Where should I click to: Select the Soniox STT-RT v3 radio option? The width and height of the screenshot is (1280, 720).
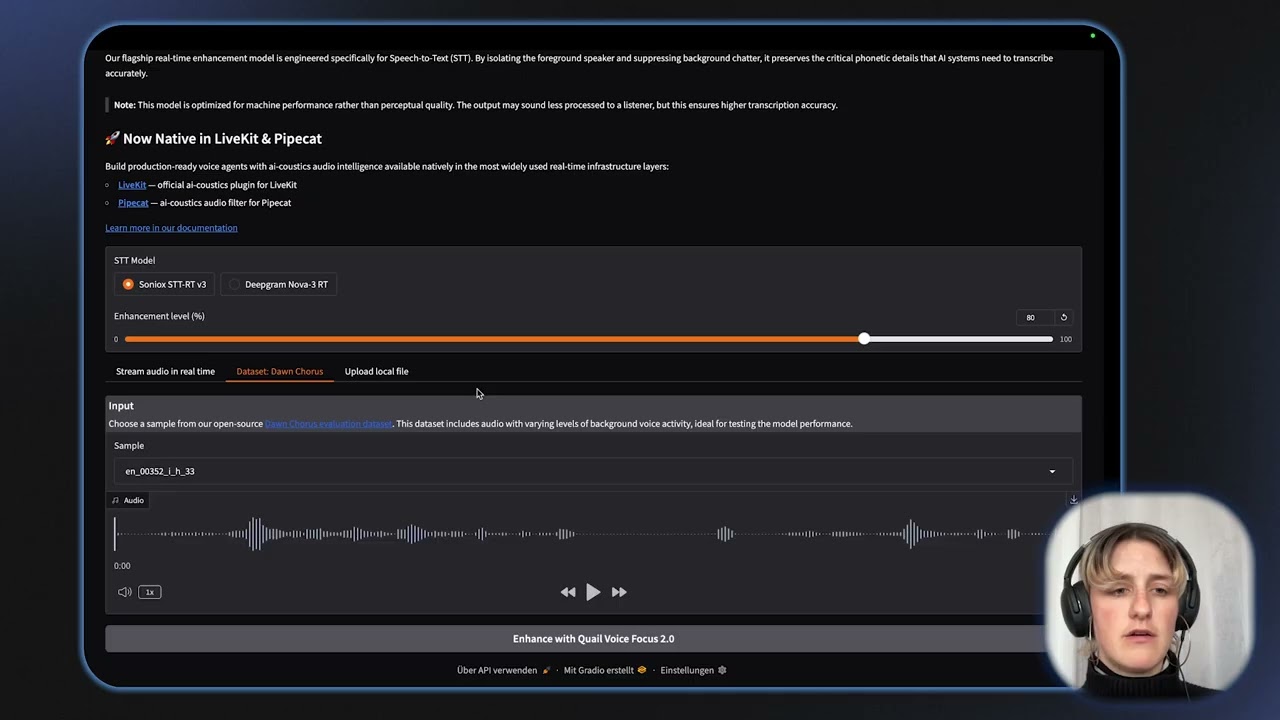tap(164, 284)
